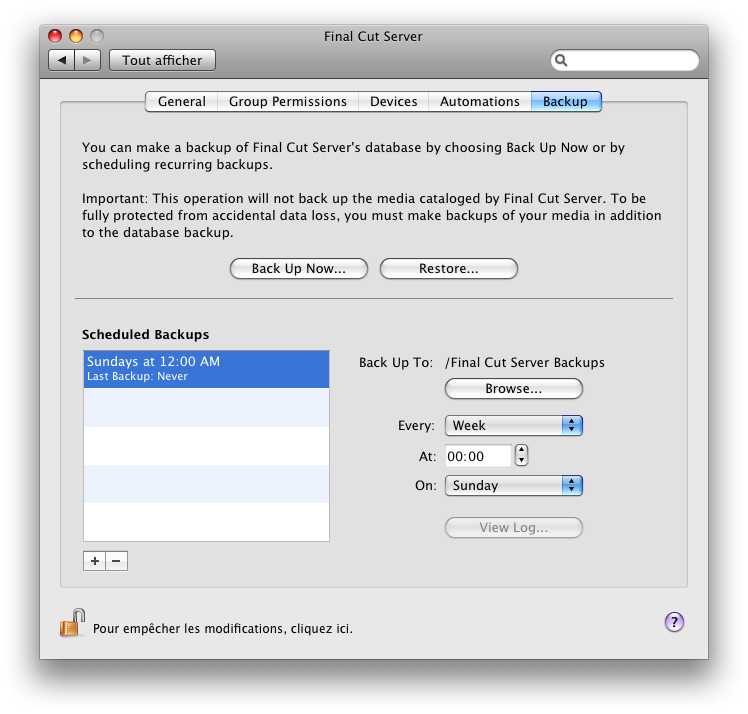The image size is (748, 714).
Task: Click the /Final Cut Server Backups path
Action: click(x=525, y=362)
